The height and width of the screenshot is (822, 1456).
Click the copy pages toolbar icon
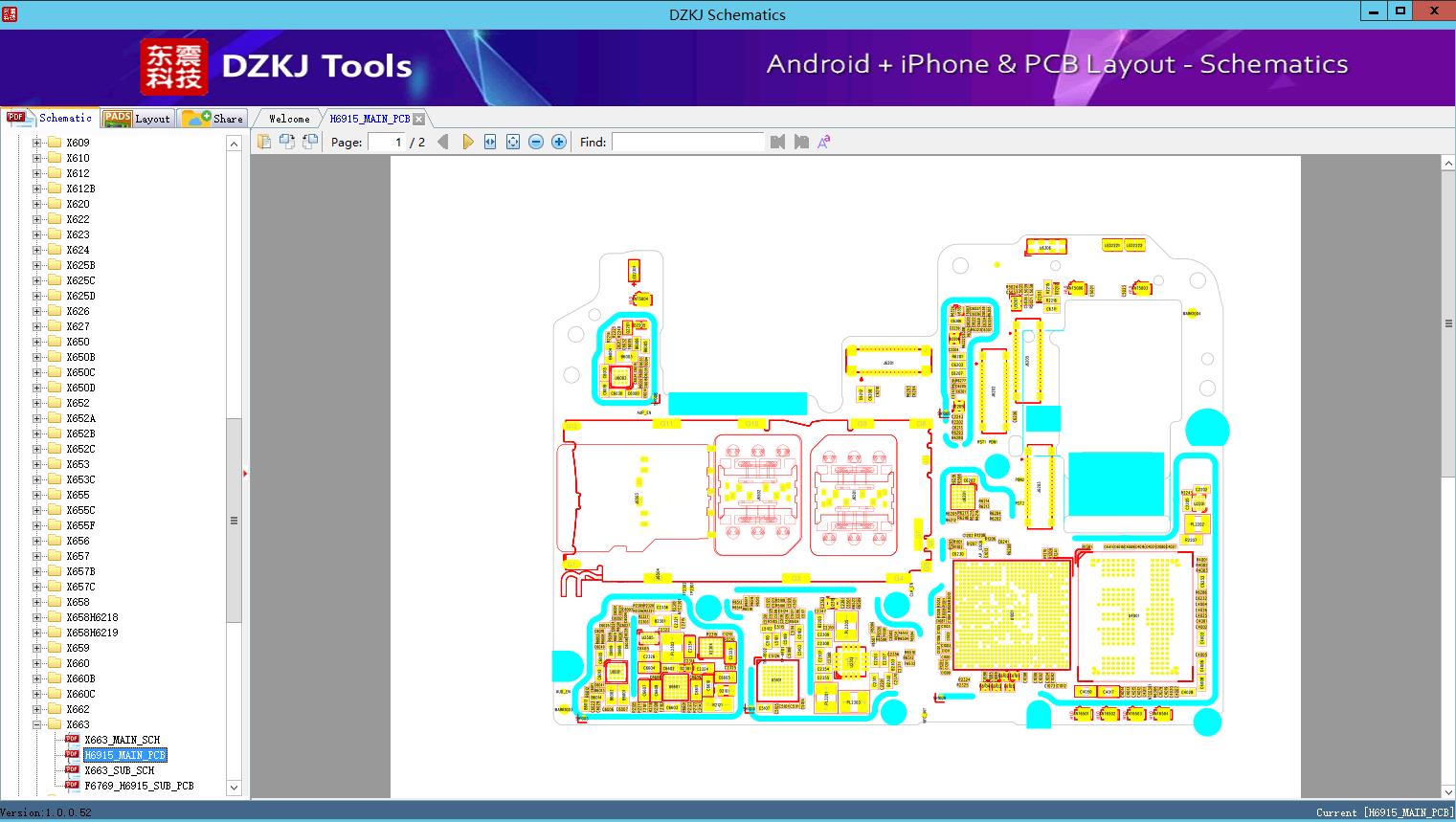(264, 142)
